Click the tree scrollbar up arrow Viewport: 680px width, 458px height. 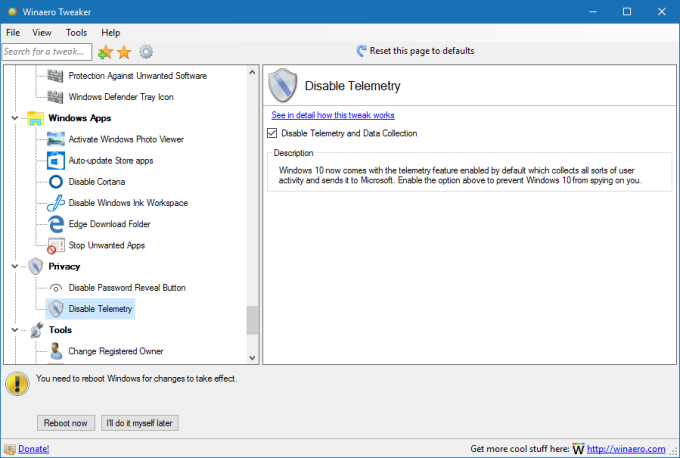252,72
